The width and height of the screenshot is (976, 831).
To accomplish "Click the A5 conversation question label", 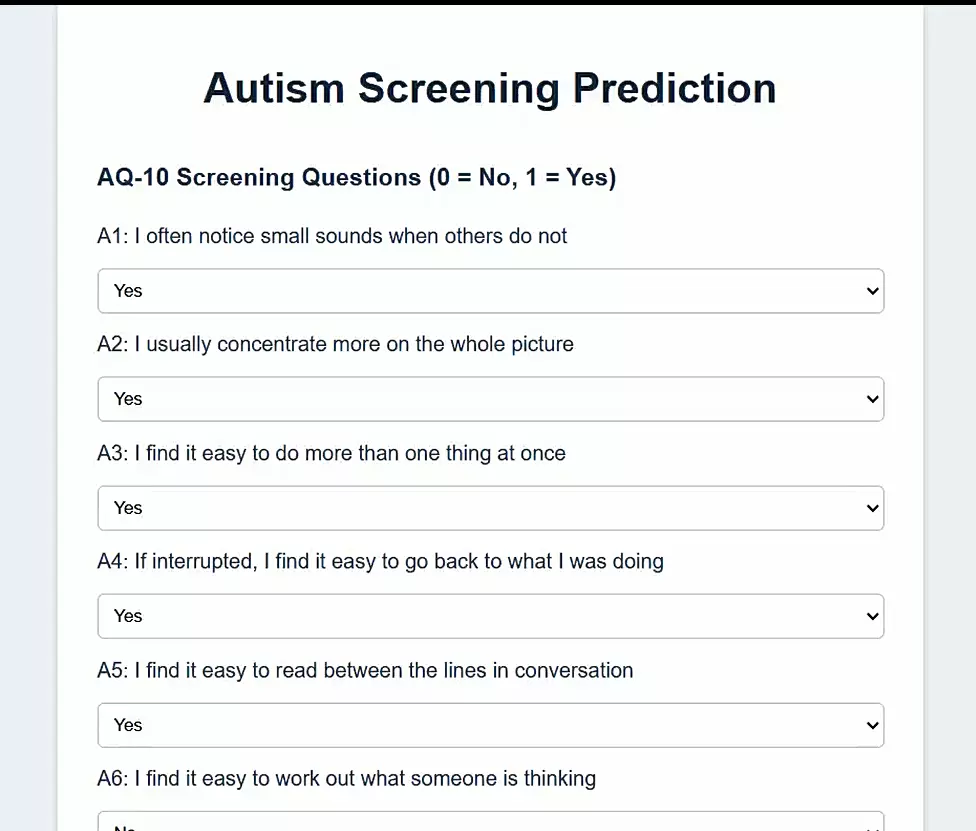I will pyautogui.click(x=364, y=671).
